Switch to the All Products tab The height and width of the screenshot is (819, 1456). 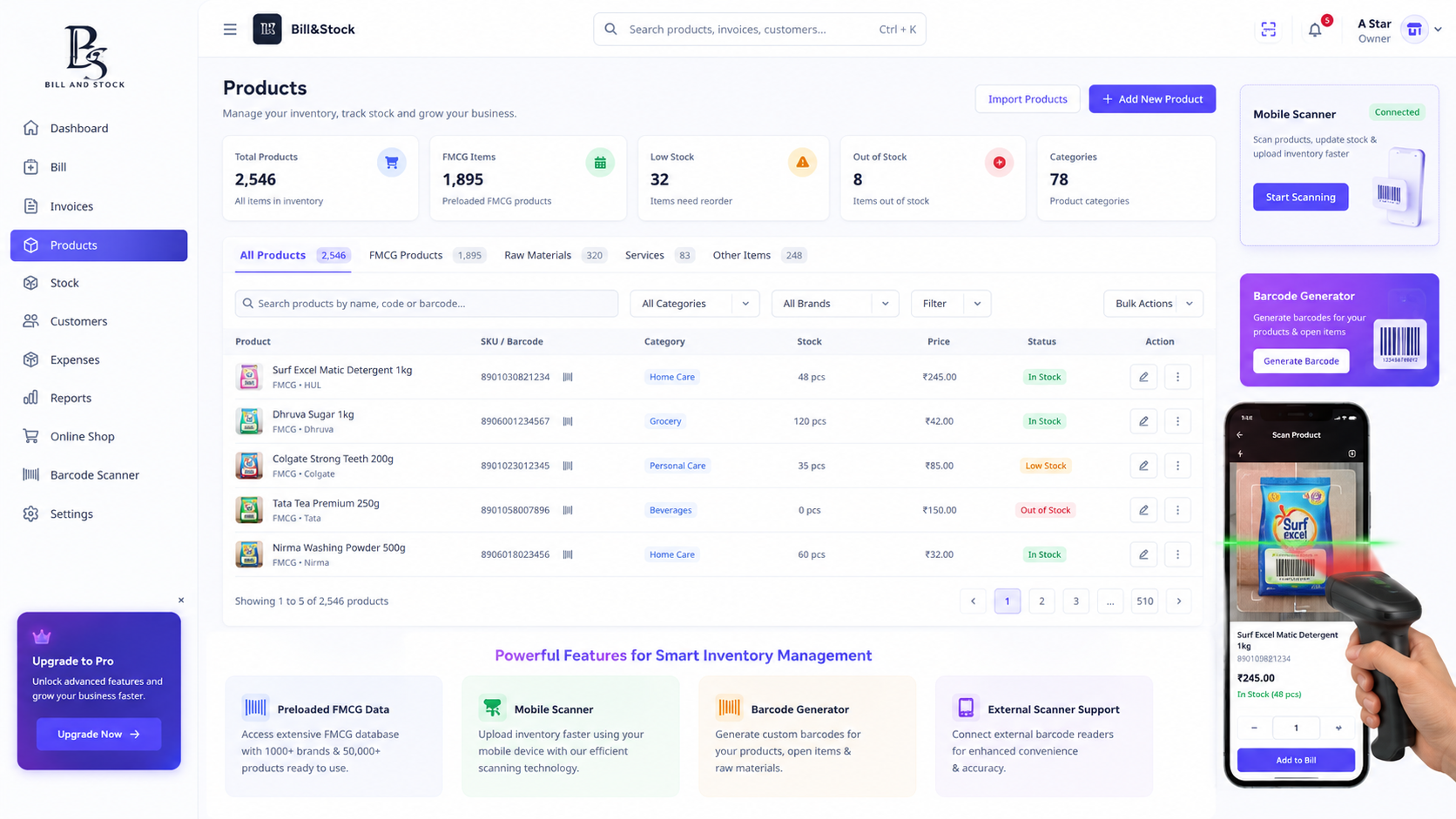[x=293, y=255]
